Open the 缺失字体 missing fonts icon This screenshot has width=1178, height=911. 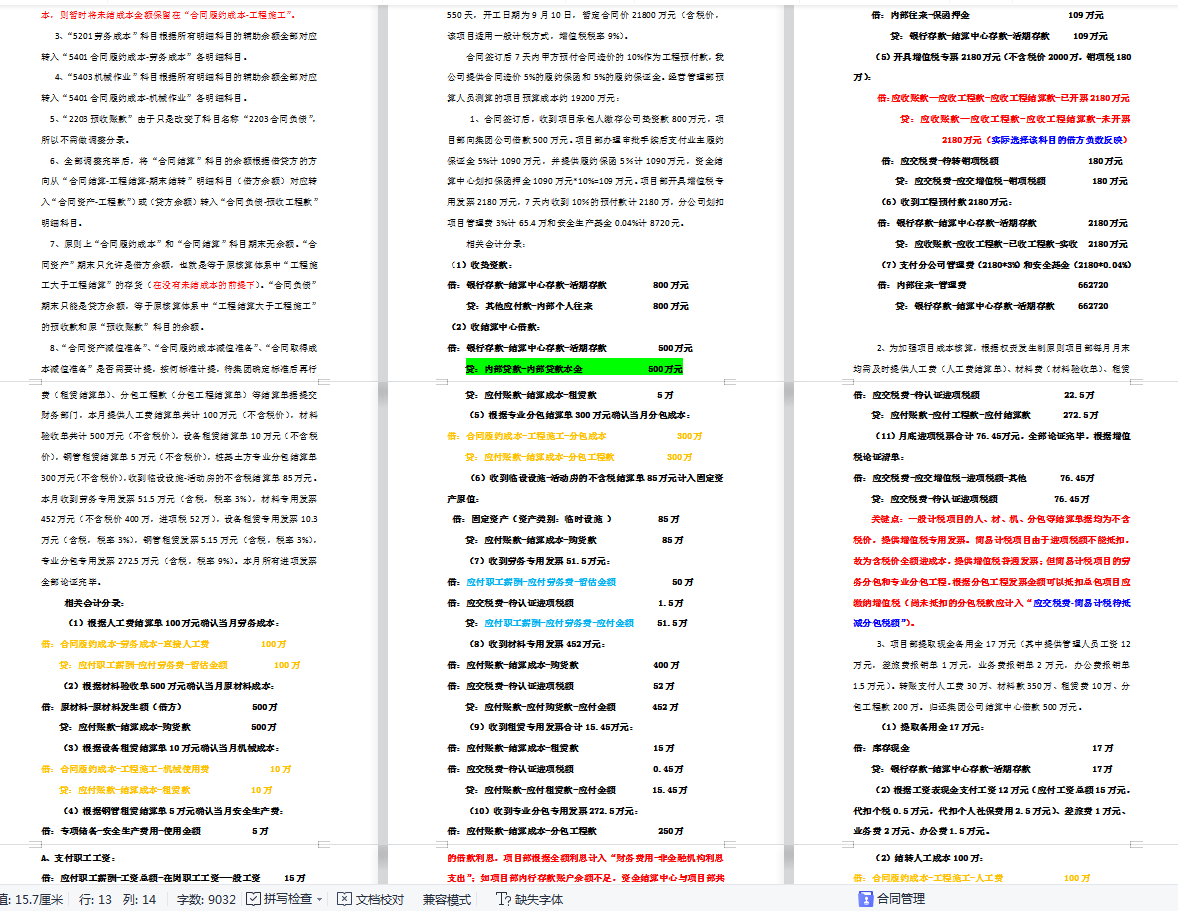tap(503, 899)
